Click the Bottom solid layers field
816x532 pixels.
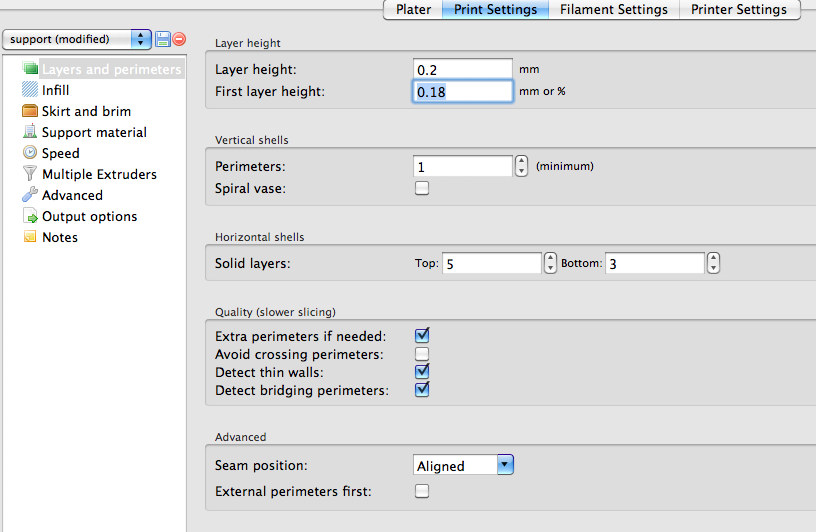(x=655, y=263)
